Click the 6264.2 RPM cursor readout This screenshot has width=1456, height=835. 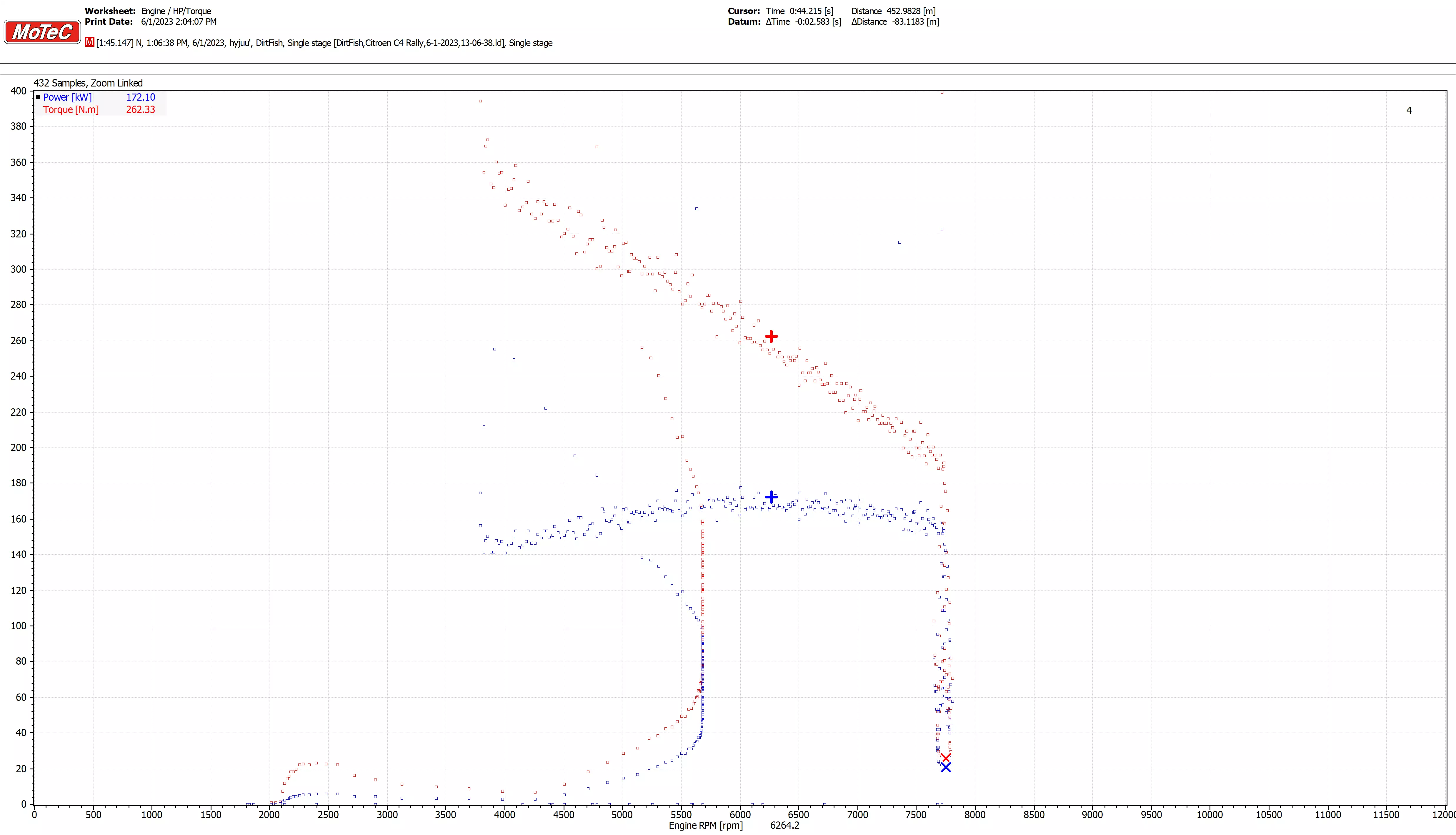click(x=784, y=826)
